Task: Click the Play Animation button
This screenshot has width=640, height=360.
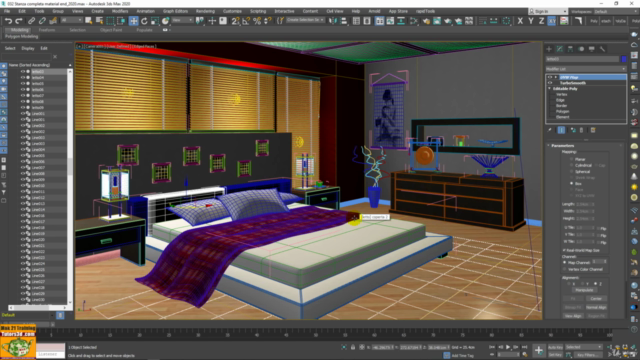Action: [x=508, y=347]
